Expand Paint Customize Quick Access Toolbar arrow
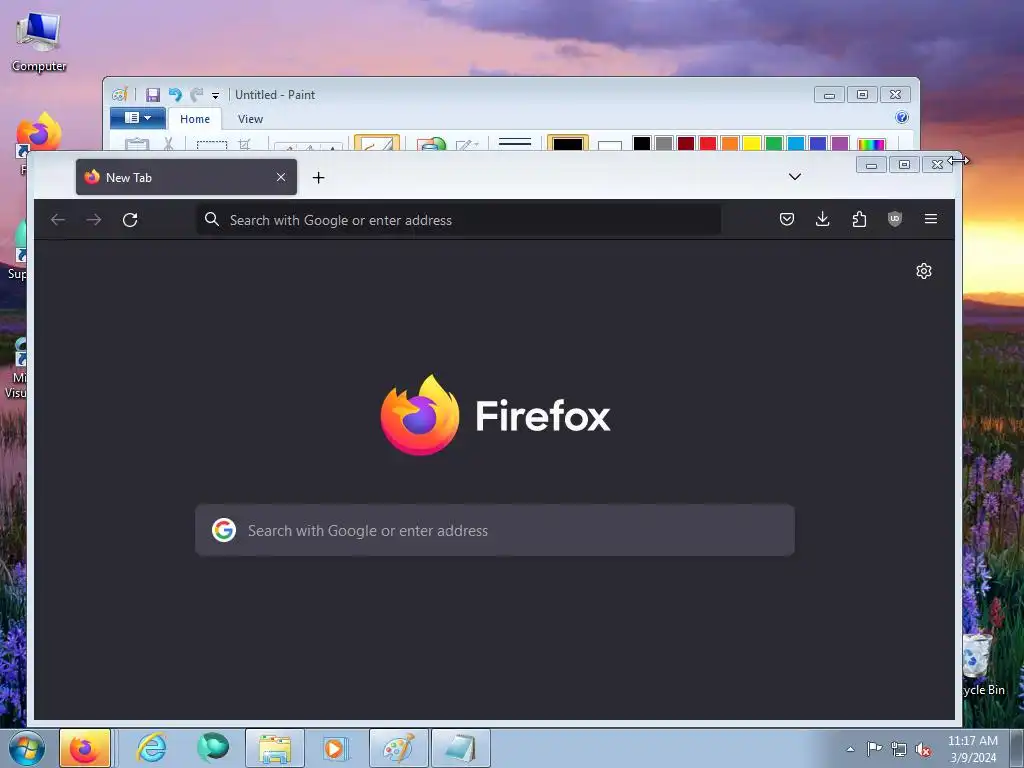This screenshot has height=768, width=1024. 215,95
